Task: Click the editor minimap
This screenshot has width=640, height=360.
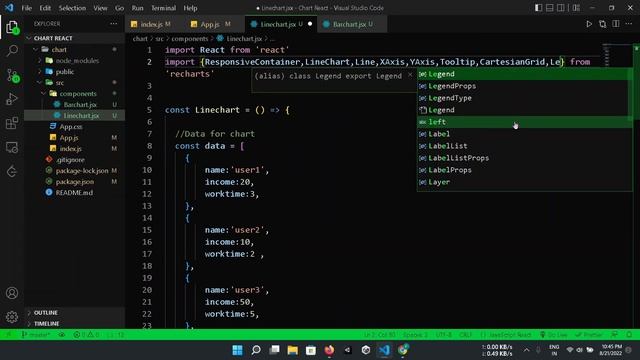Action: coord(606,55)
